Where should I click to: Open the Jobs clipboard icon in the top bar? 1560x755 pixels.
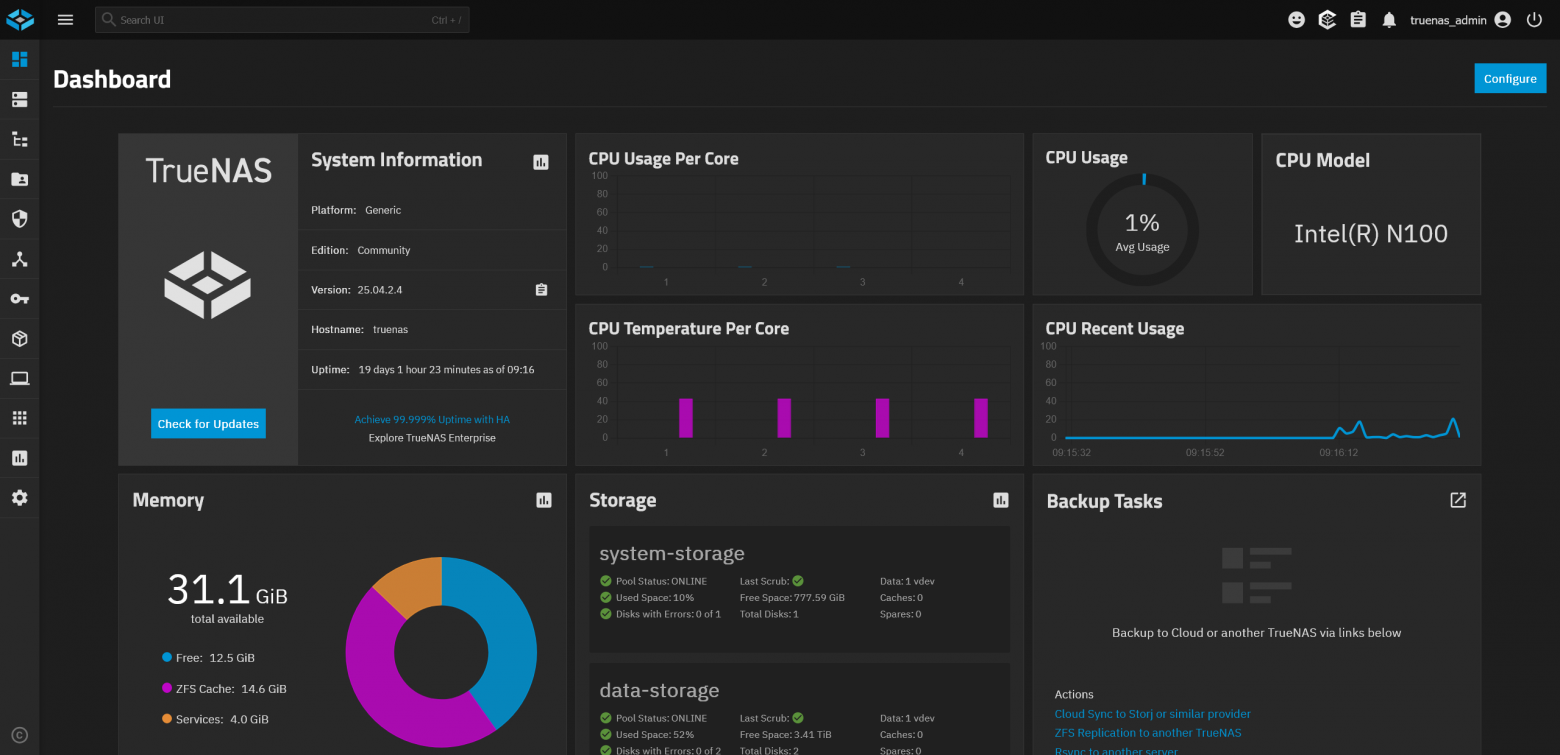click(x=1358, y=19)
